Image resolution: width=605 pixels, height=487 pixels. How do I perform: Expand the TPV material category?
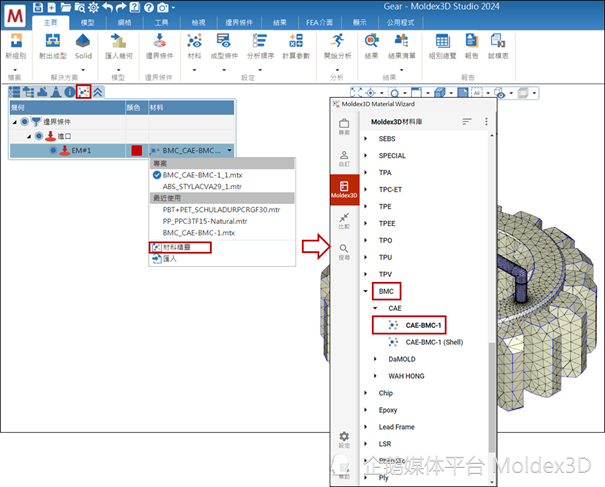(365, 274)
